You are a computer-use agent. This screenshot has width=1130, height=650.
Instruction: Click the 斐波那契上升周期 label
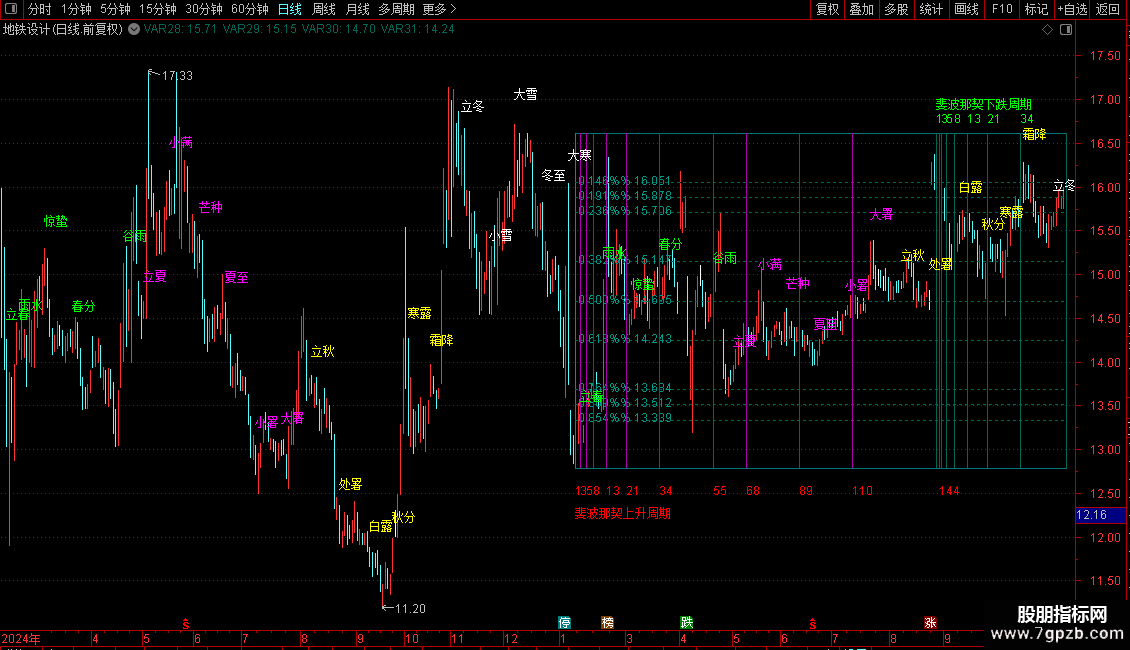coord(623,513)
